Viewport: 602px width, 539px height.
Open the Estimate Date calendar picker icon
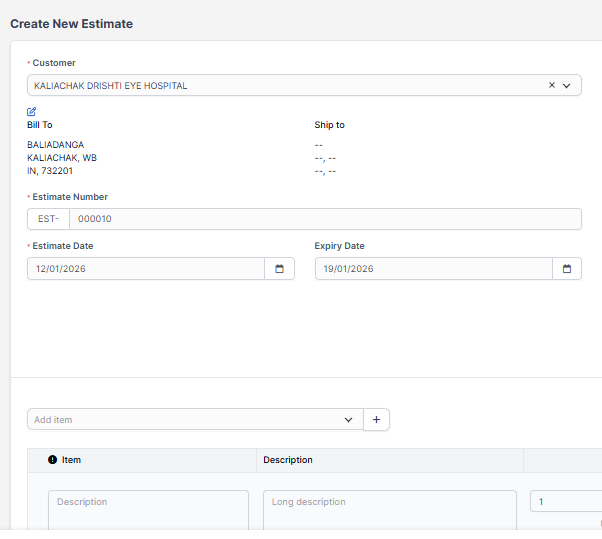(x=279, y=269)
